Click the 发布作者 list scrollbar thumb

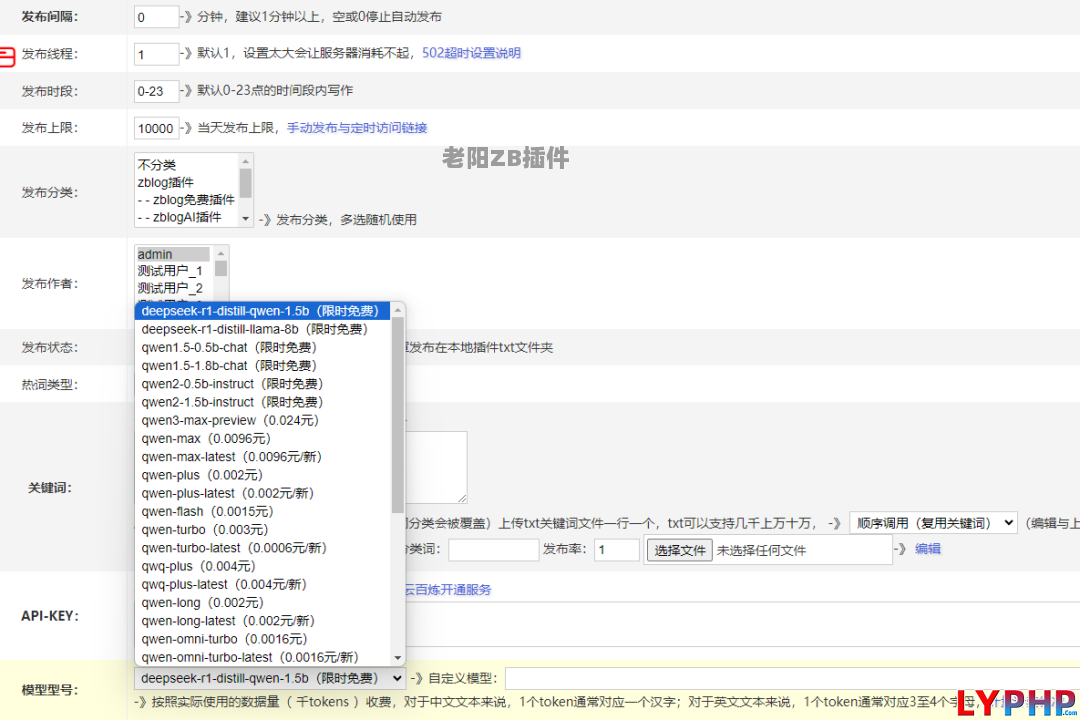click(220, 268)
